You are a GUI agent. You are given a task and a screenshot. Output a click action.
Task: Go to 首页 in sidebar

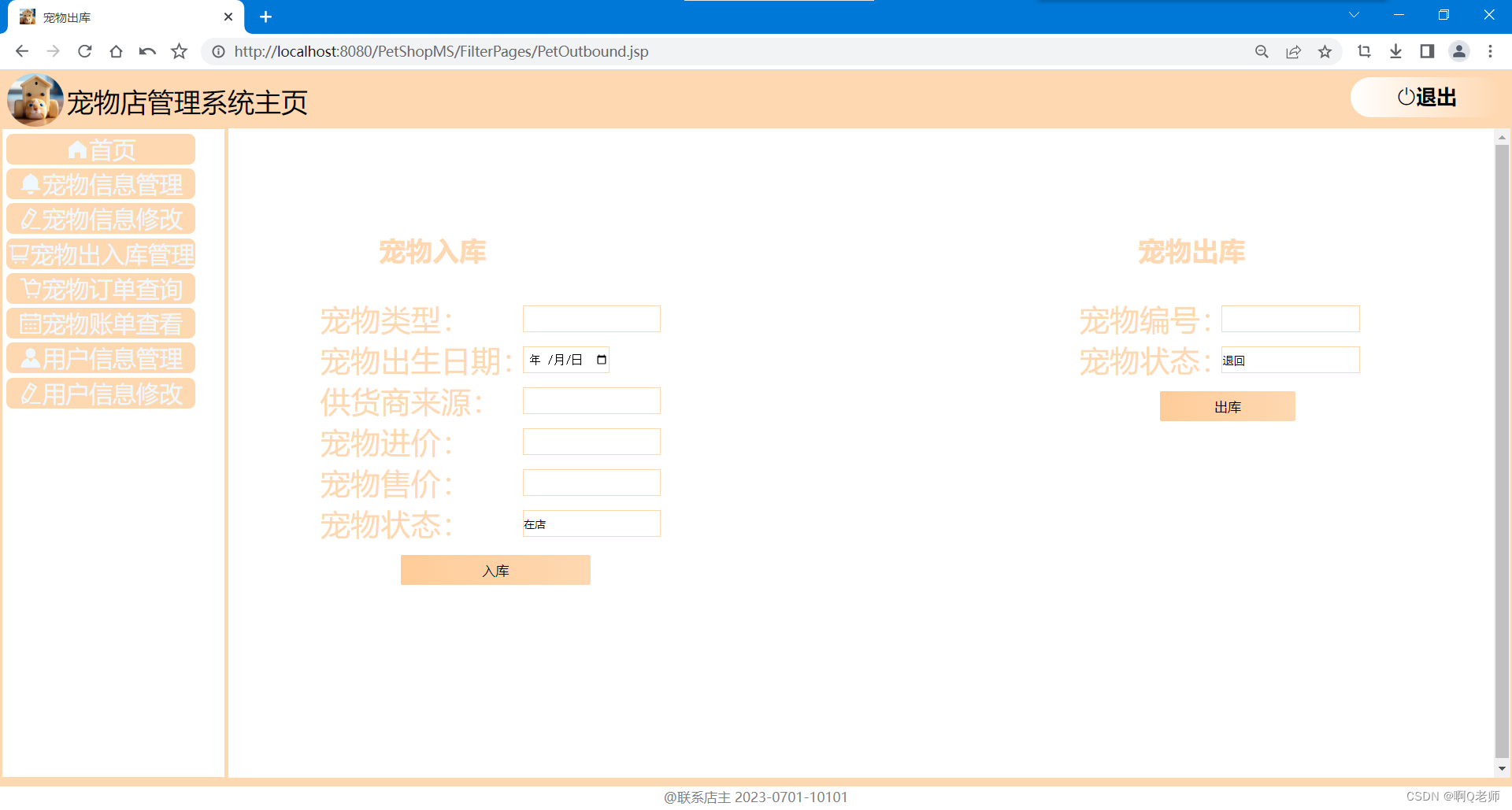(101, 150)
